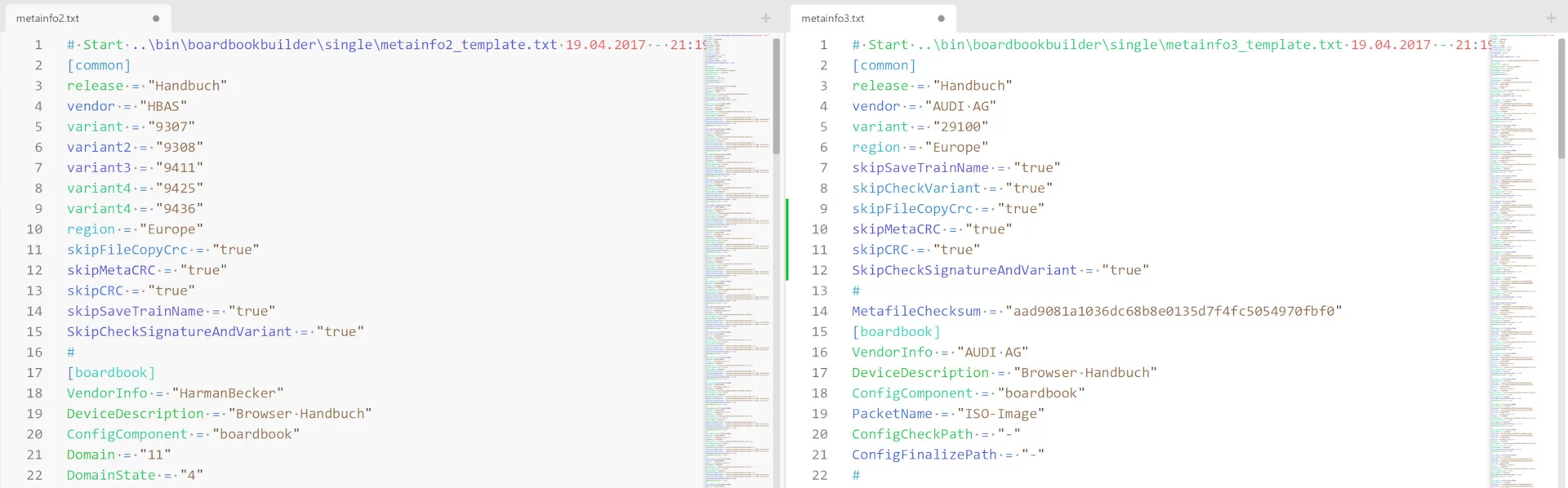Click variant = "29100" line
The image size is (1568, 488).
click(920, 126)
